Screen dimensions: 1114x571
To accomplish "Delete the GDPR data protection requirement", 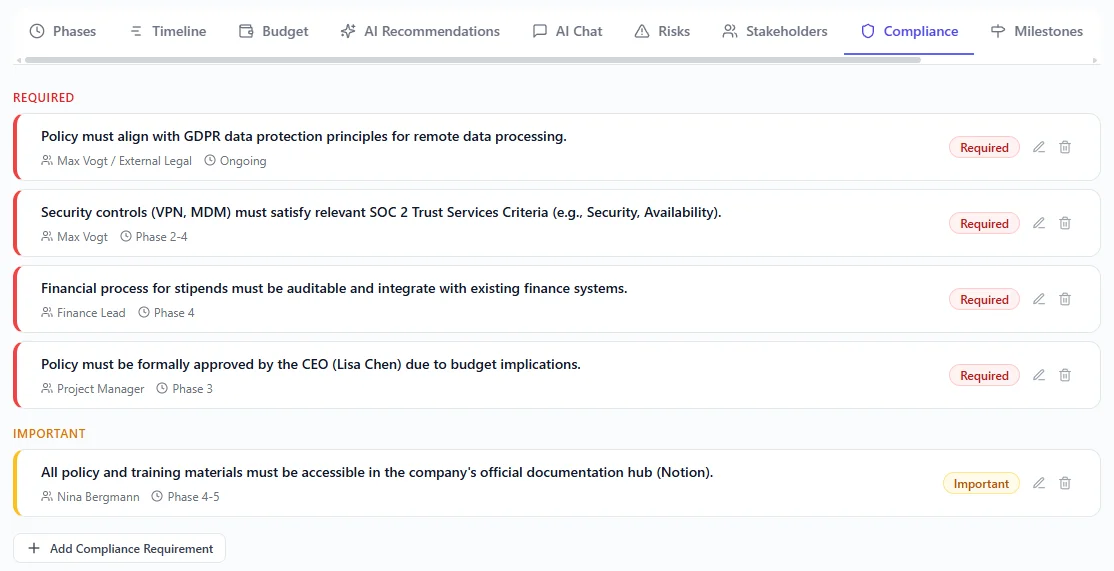I will [x=1065, y=147].
